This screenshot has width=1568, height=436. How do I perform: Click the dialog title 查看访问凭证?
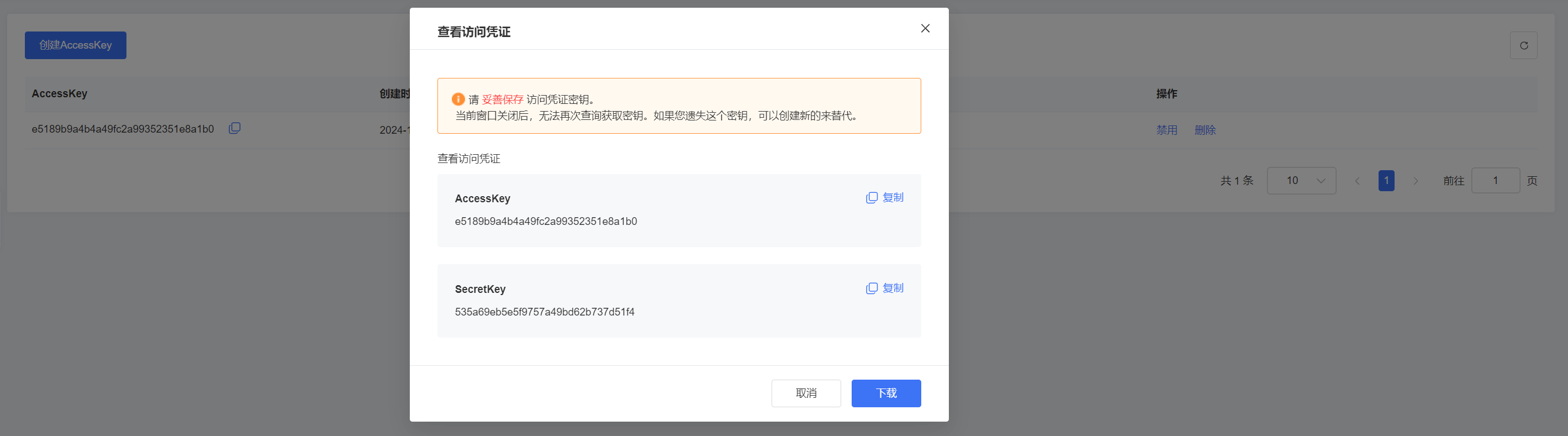473,31
